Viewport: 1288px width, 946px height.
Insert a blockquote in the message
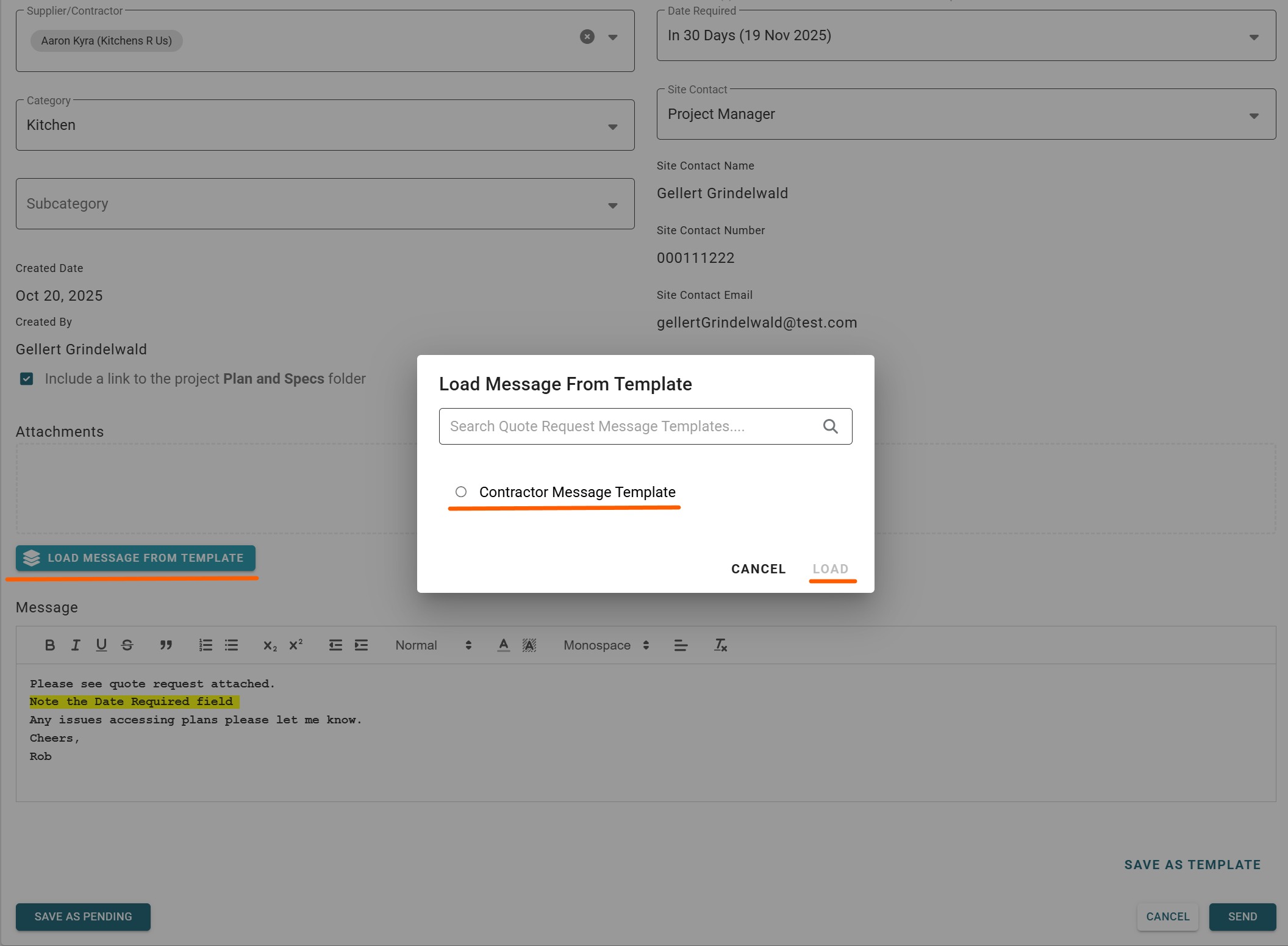point(165,645)
